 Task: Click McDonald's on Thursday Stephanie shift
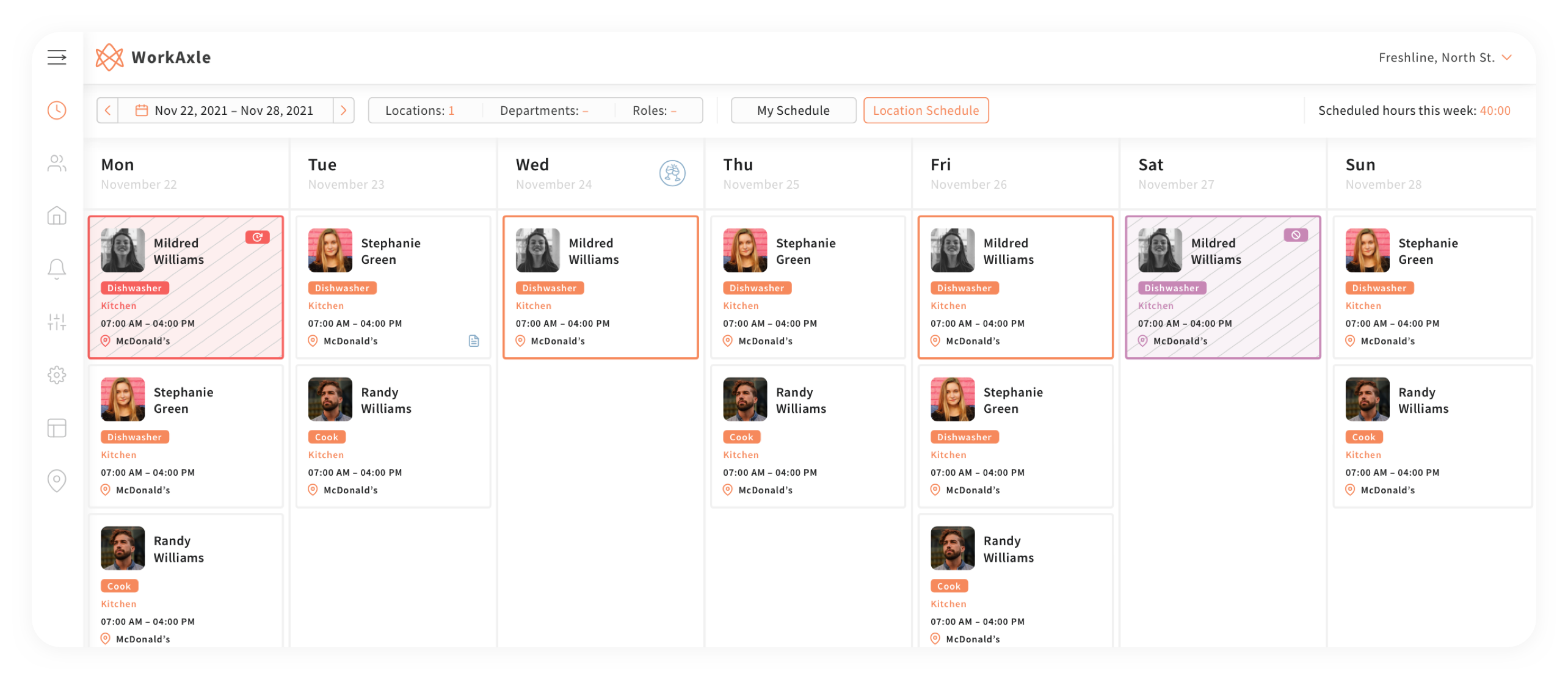[x=765, y=341]
